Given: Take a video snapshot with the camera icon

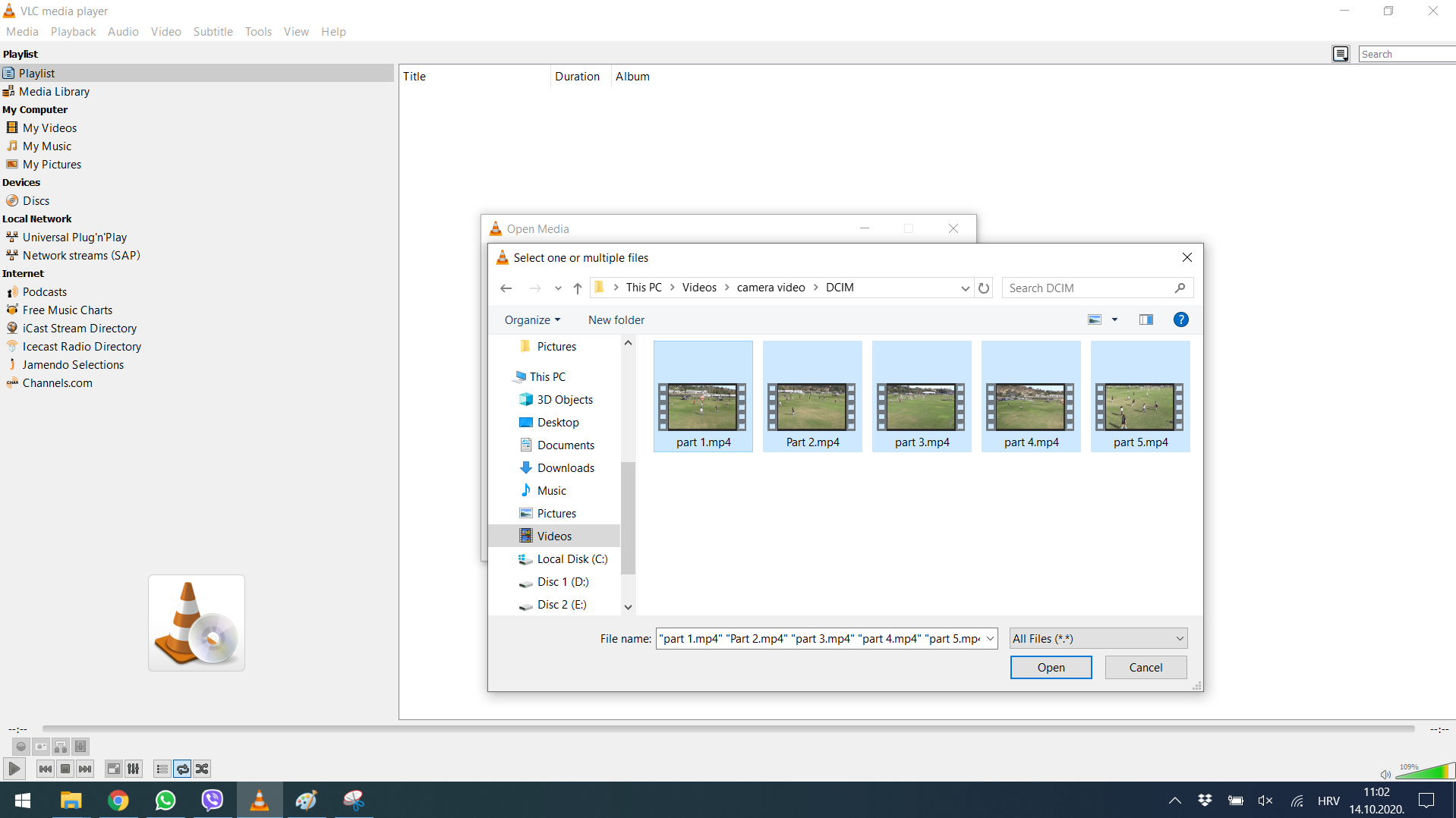Looking at the screenshot, I should tap(40, 747).
